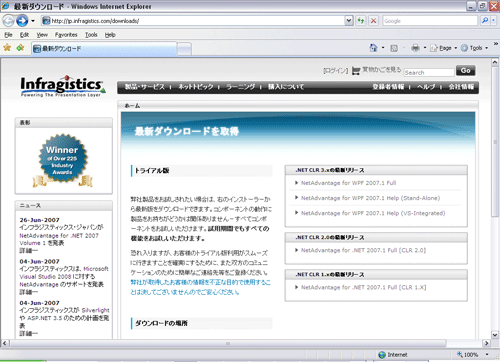Screen dimensions: 500x362
Task: Open search provider options dropdown
Action: (493, 21)
